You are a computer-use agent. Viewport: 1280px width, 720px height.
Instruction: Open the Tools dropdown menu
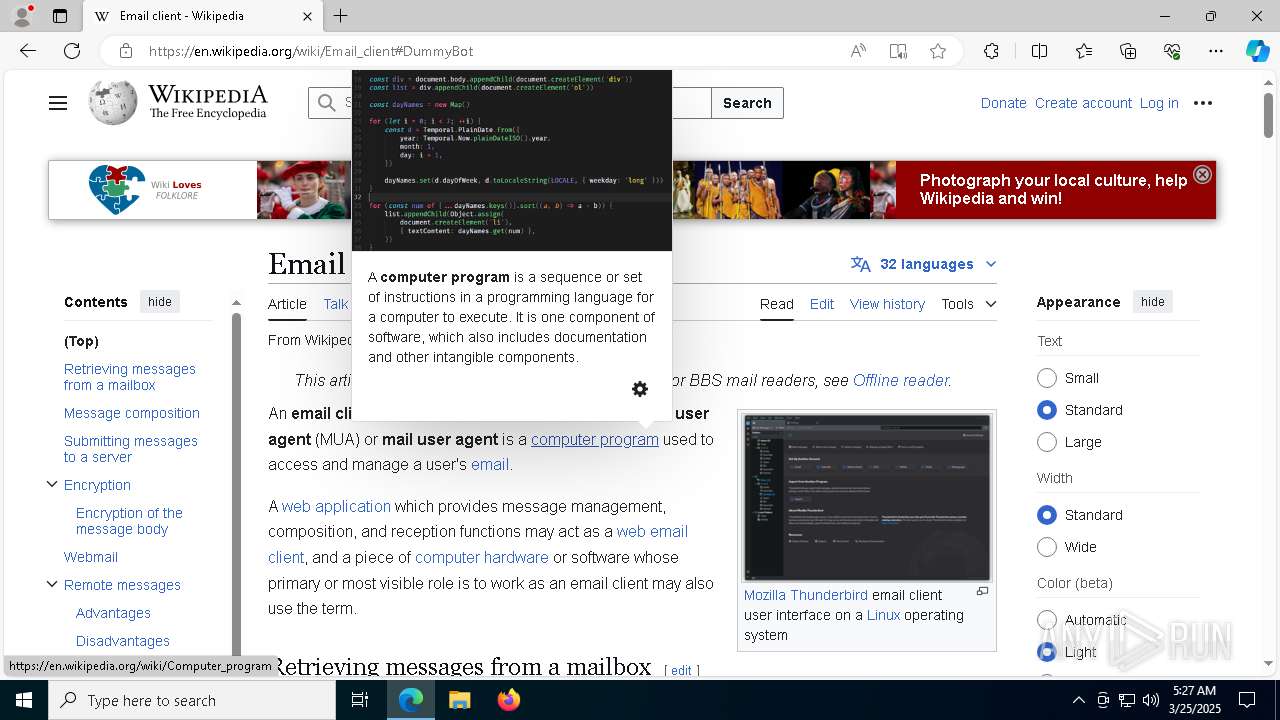(x=968, y=304)
